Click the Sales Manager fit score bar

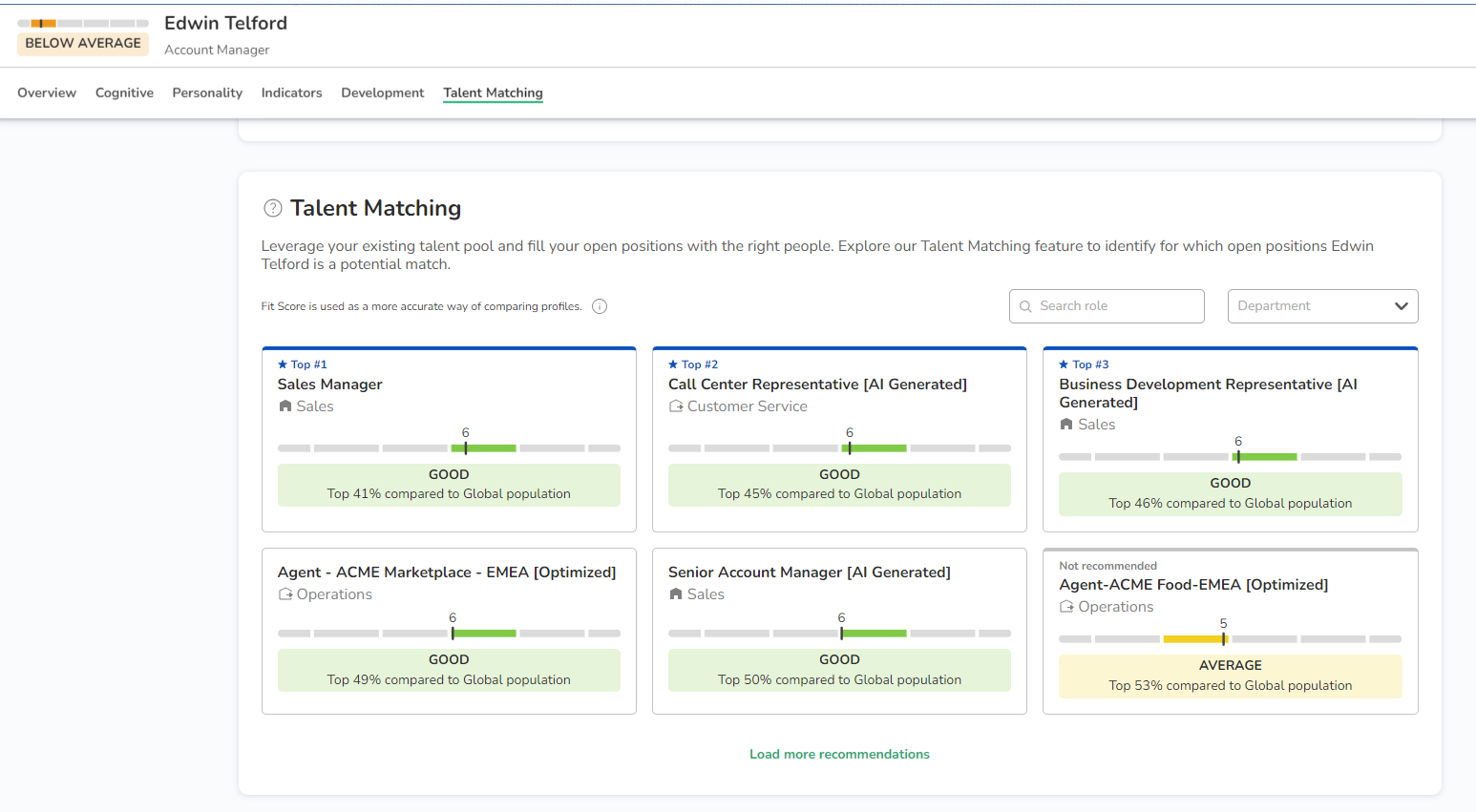click(x=449, y=448)
